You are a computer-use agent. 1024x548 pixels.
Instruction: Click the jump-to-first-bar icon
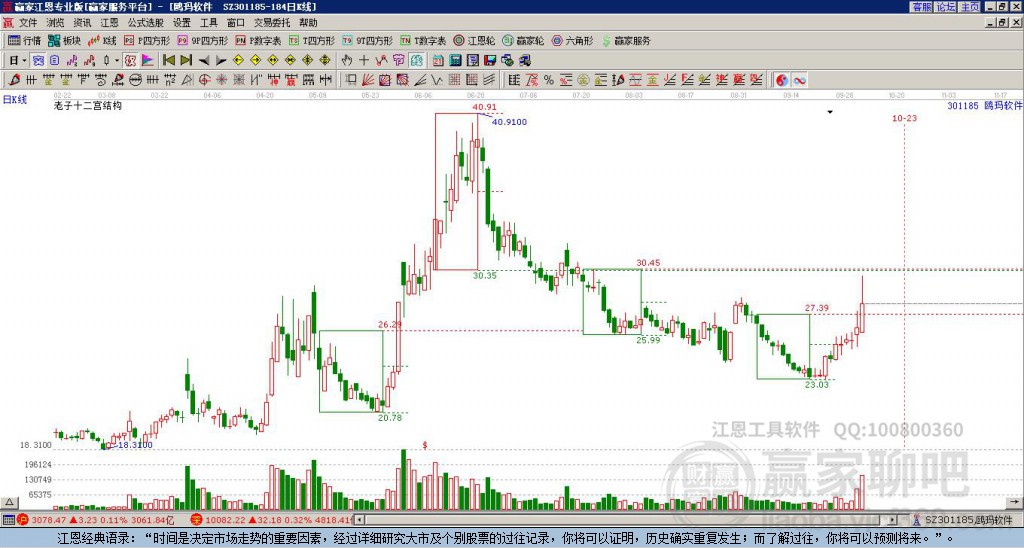168,61
